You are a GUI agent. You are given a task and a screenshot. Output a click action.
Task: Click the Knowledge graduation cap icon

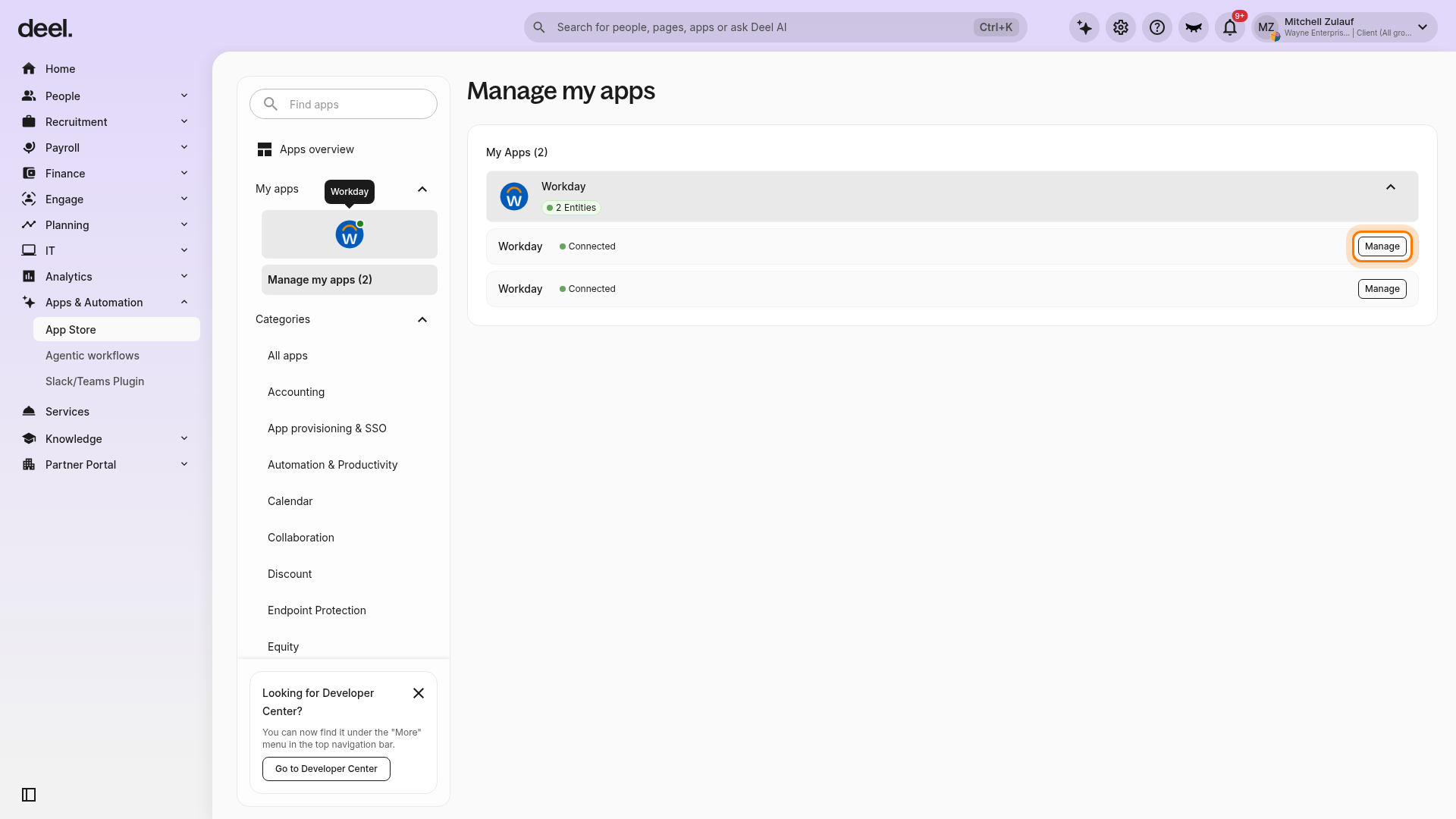click(29, 438)
